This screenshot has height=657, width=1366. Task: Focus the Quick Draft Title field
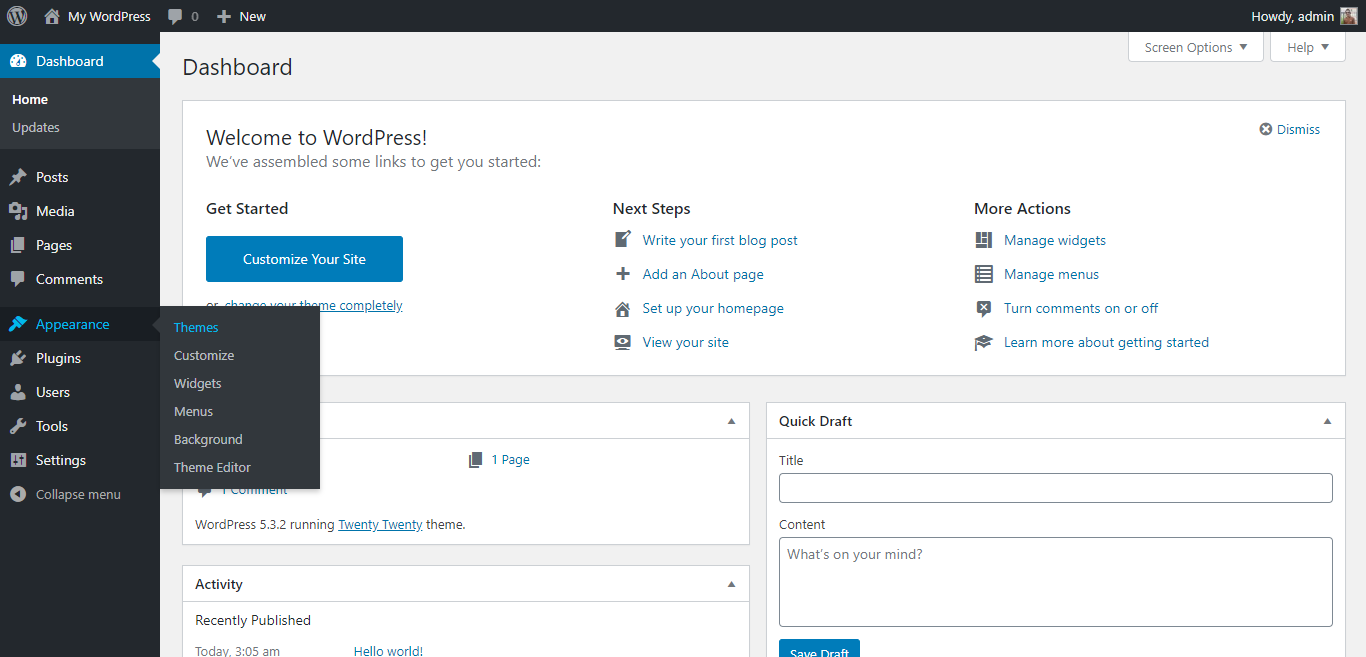point(1056,488)
